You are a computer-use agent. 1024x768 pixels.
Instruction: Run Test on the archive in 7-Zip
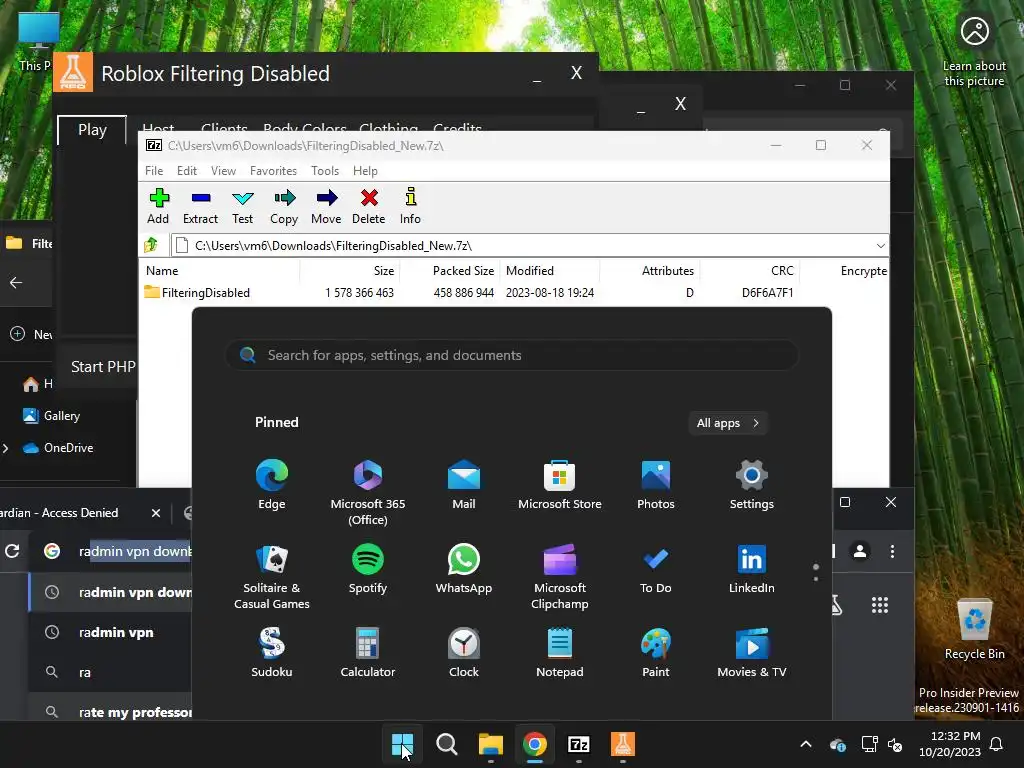[x=242, y=206]
